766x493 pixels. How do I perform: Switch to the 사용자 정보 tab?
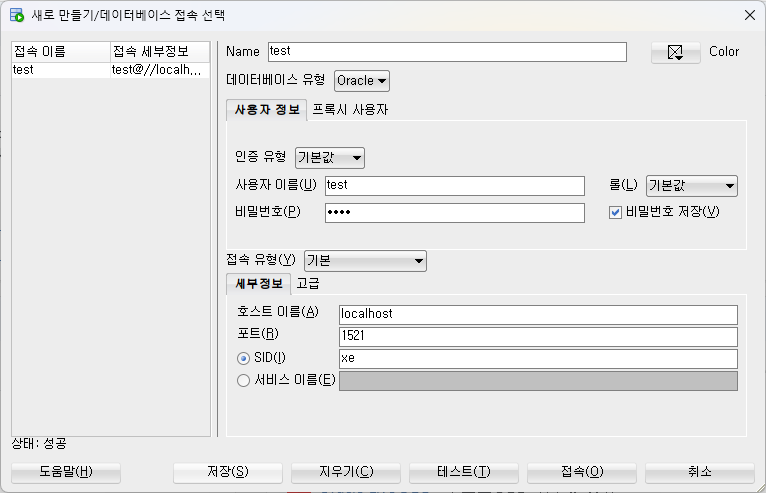coord(267,110)
